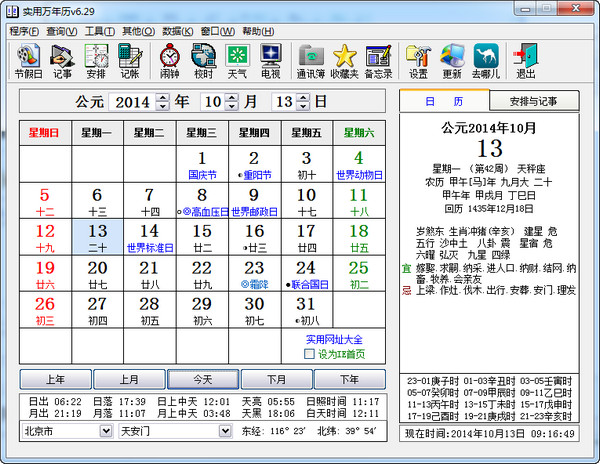
Task: Go to next month with 下月
Action: click(x=277, y=379)
